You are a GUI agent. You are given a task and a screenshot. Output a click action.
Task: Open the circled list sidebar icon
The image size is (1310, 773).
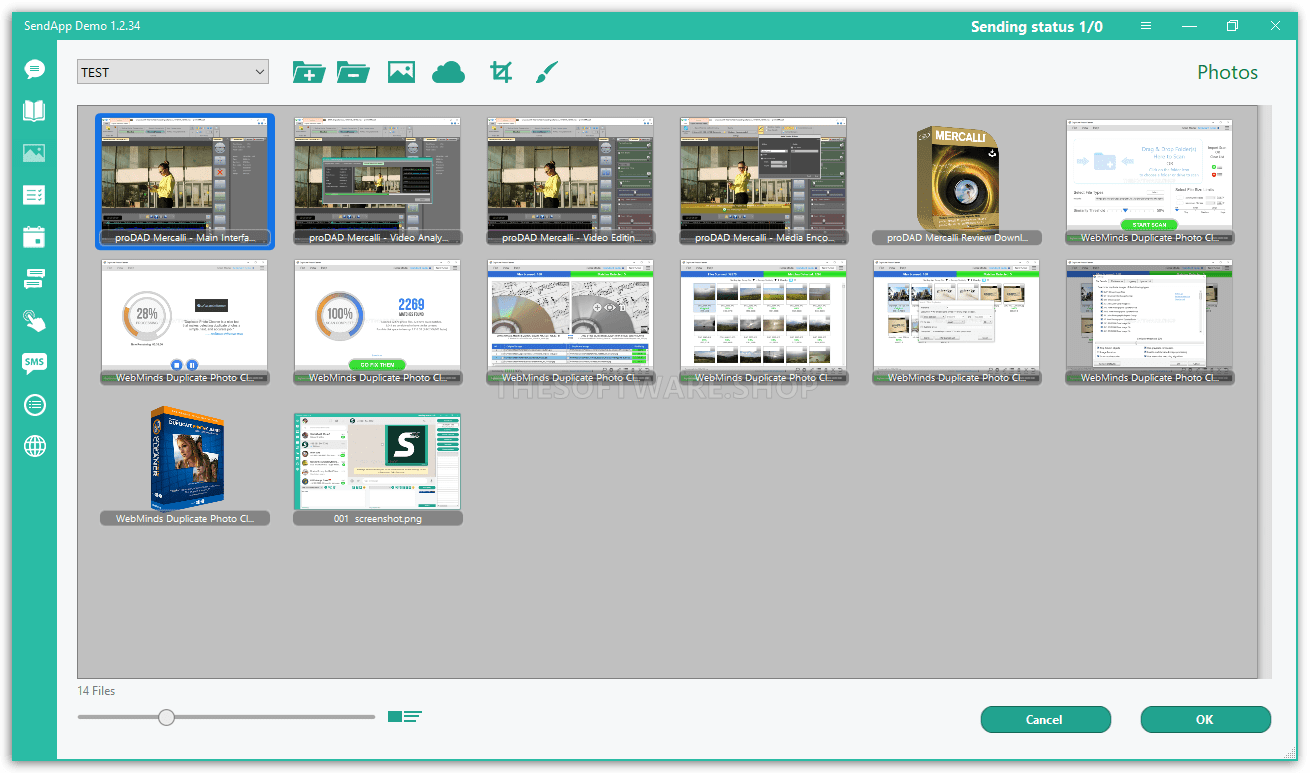click(x=35, y=405)
